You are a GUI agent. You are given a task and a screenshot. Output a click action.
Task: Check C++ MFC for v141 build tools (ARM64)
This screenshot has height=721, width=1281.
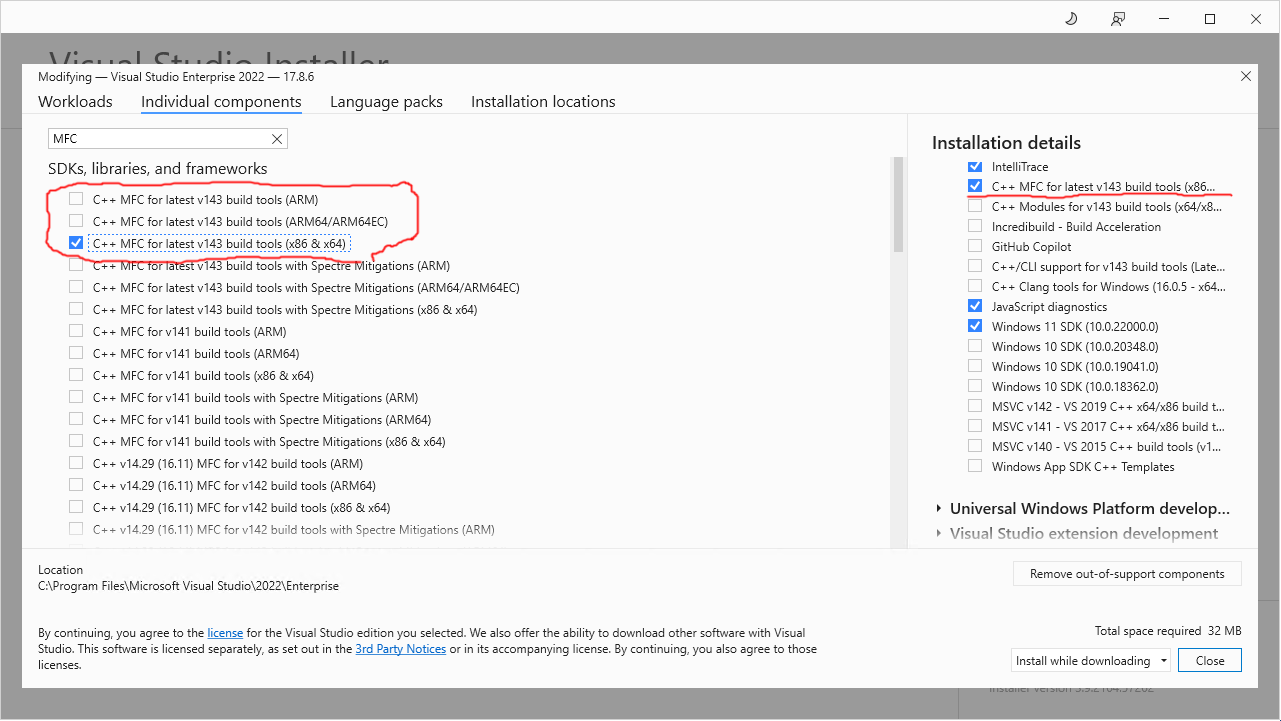pyautogui.click(x=76, y=354)
